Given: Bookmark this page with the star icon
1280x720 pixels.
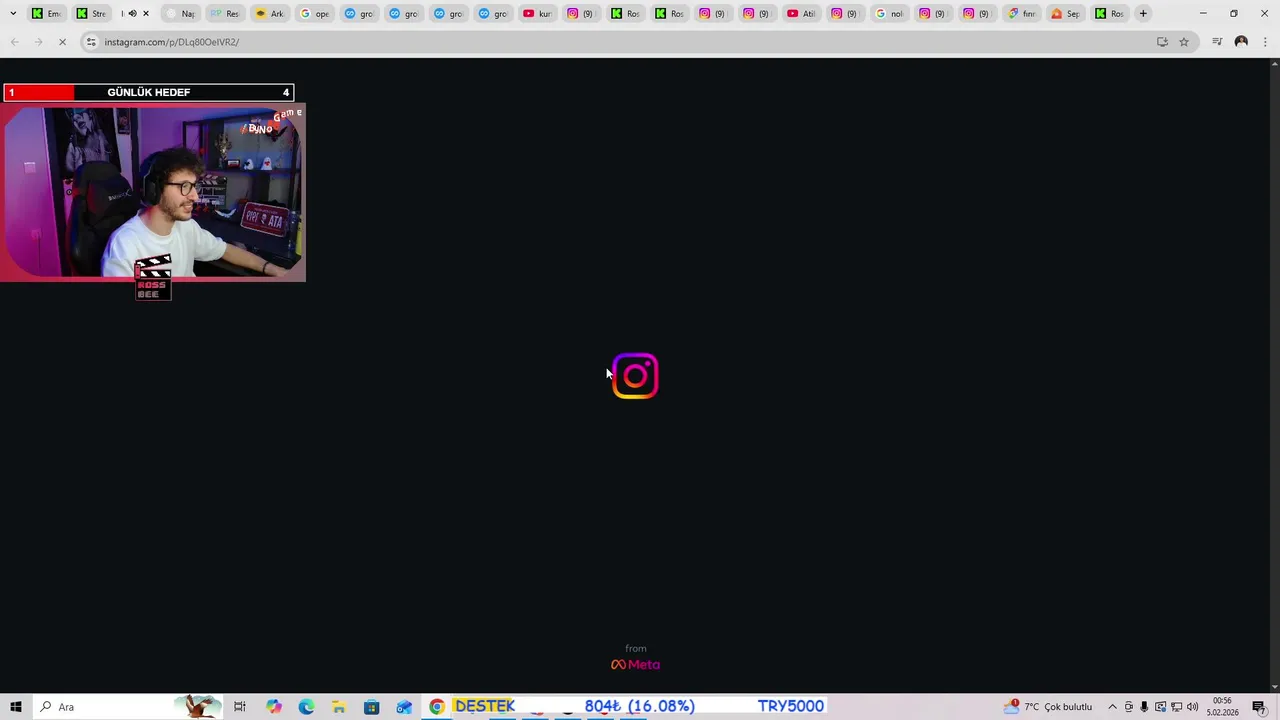Looking at the screenshot, I should 1184,42.
